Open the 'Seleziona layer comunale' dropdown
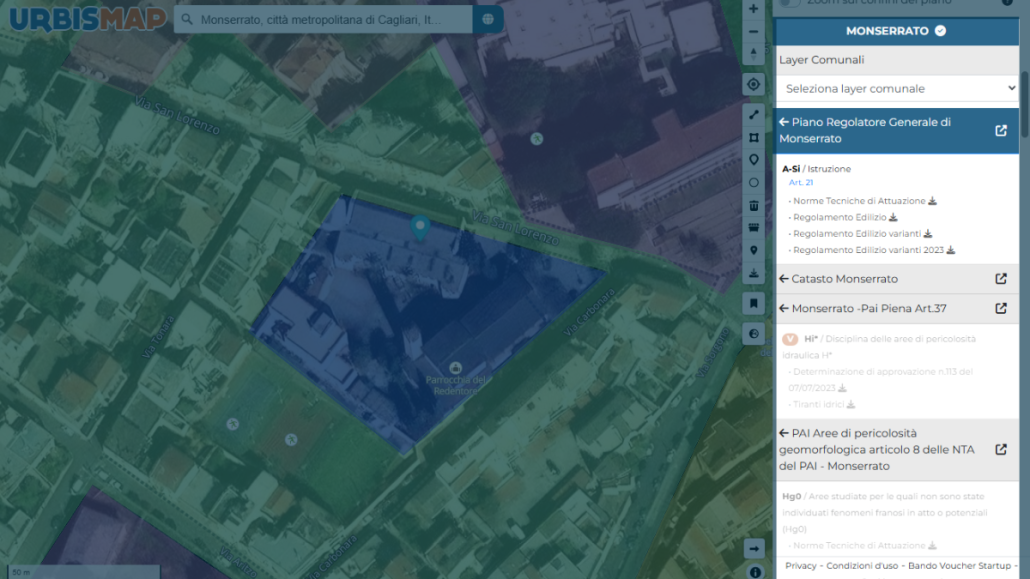1030x579 pixels. [897, 89]
